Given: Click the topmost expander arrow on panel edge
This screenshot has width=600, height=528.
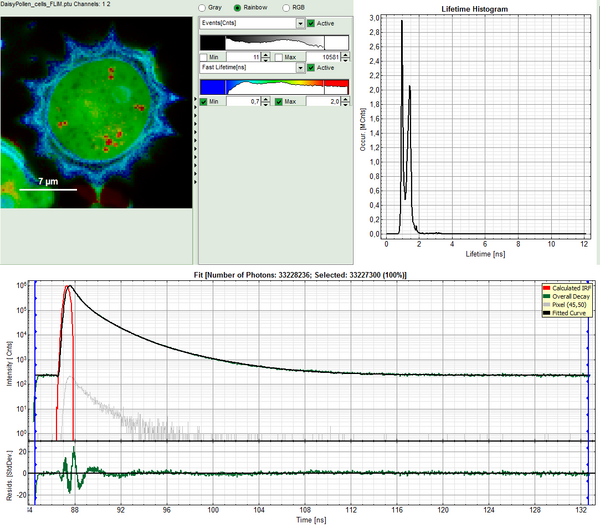Looking at the screenshot, I should [193, 99].
